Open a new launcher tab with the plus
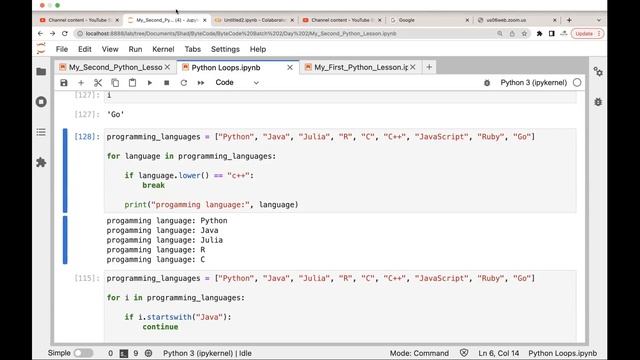This screenshot has height=360, width=640. [429, 67]
